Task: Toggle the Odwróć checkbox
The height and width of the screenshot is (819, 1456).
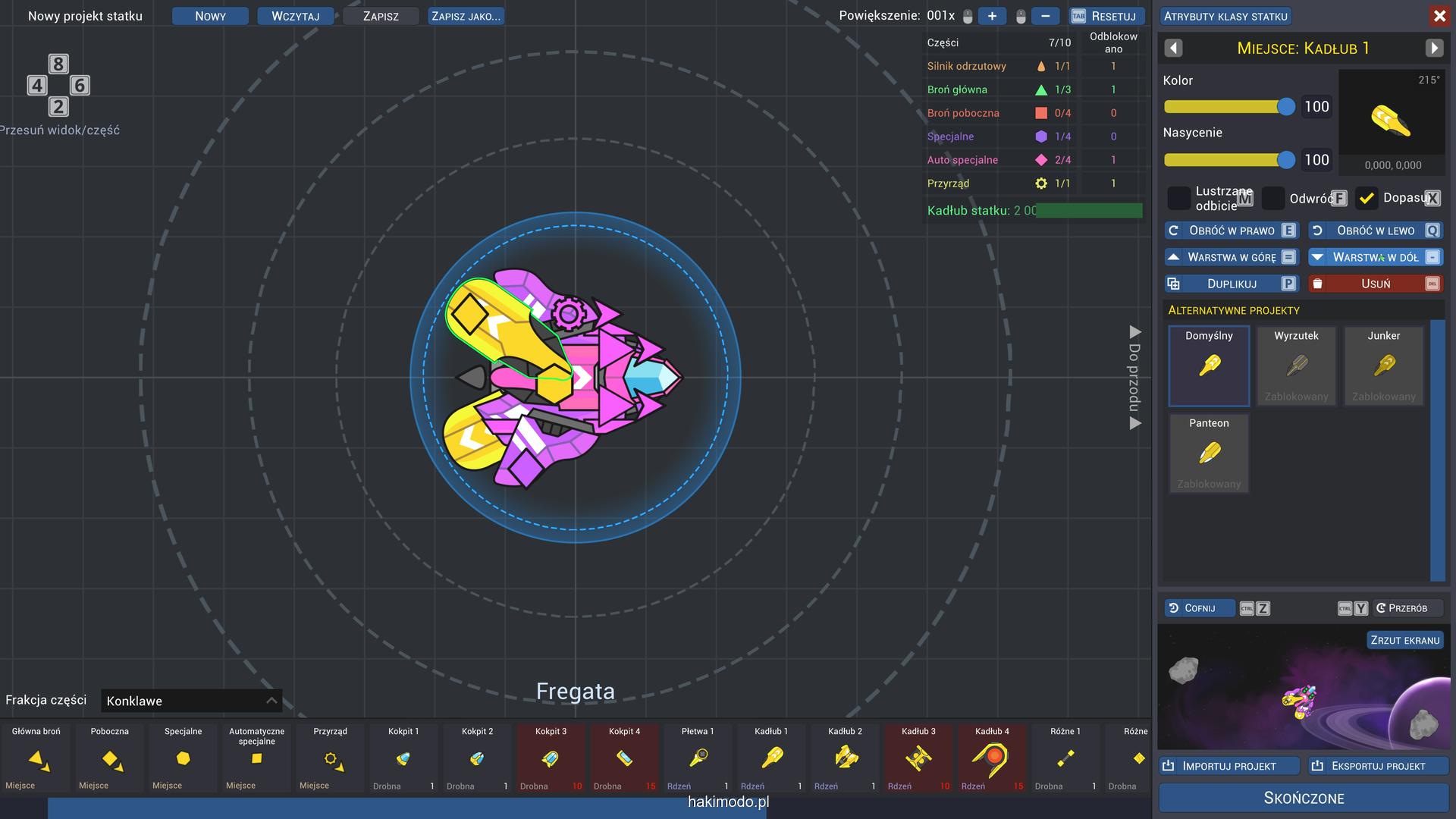Action: (1273, 199)
